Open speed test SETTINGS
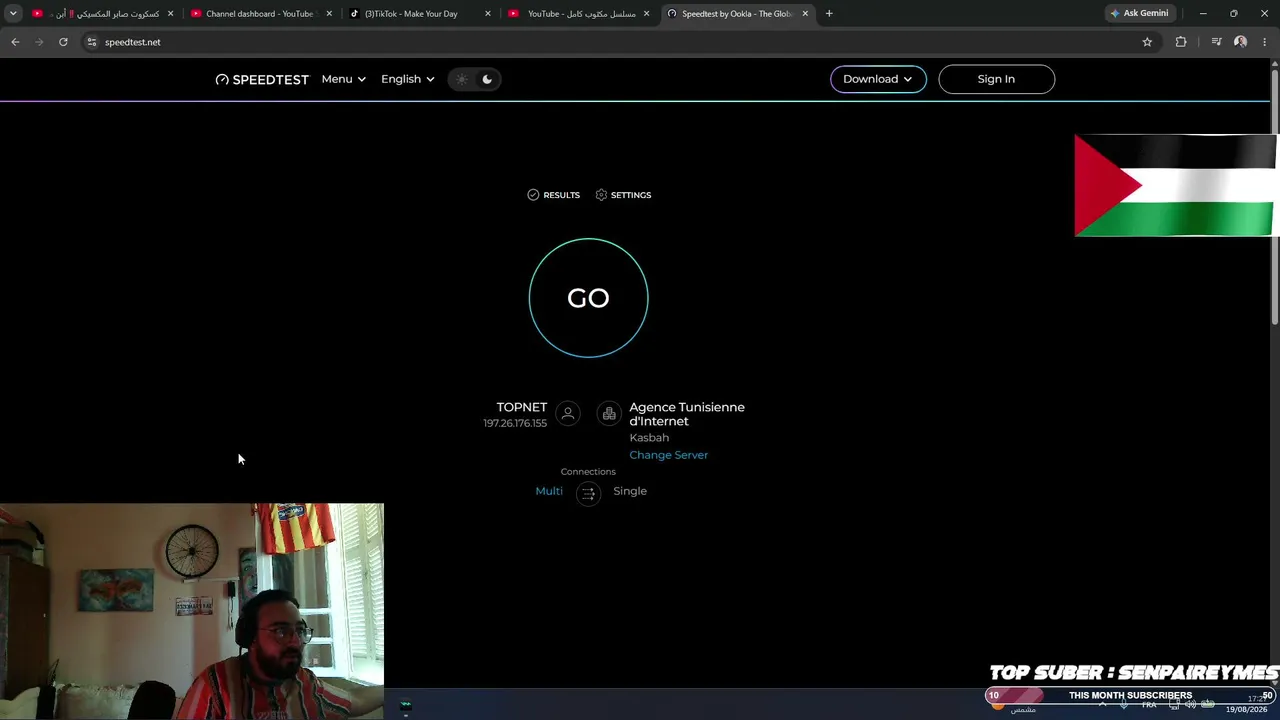This screenshot has width=1280, height=720. [623, 195]
